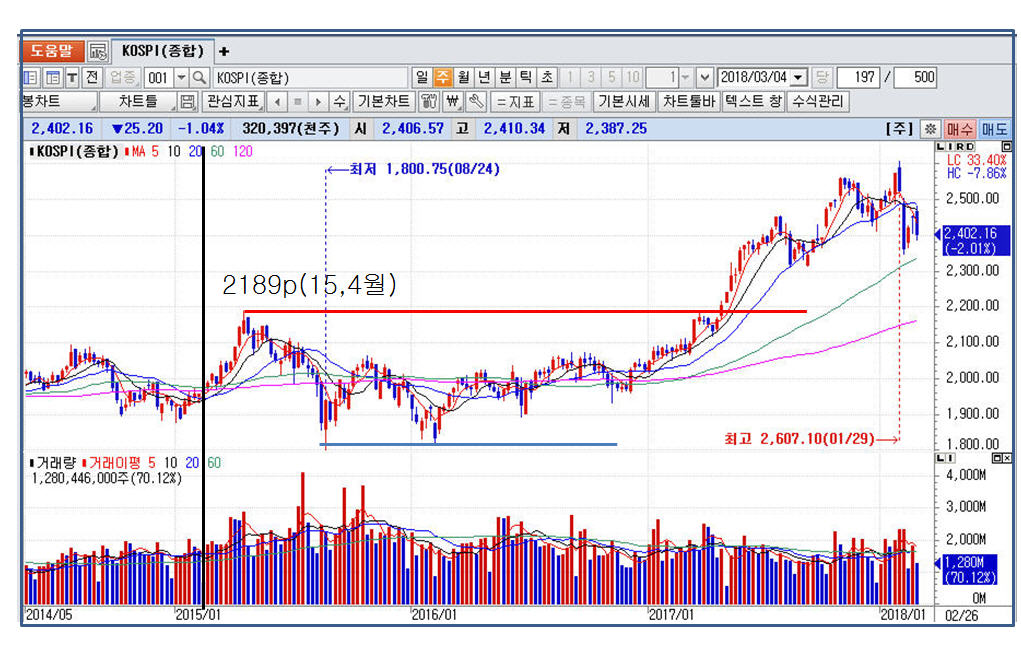1021x652 pixels.
Task: Click the wrench settings icon in chart toolbar
Action: 476,101
